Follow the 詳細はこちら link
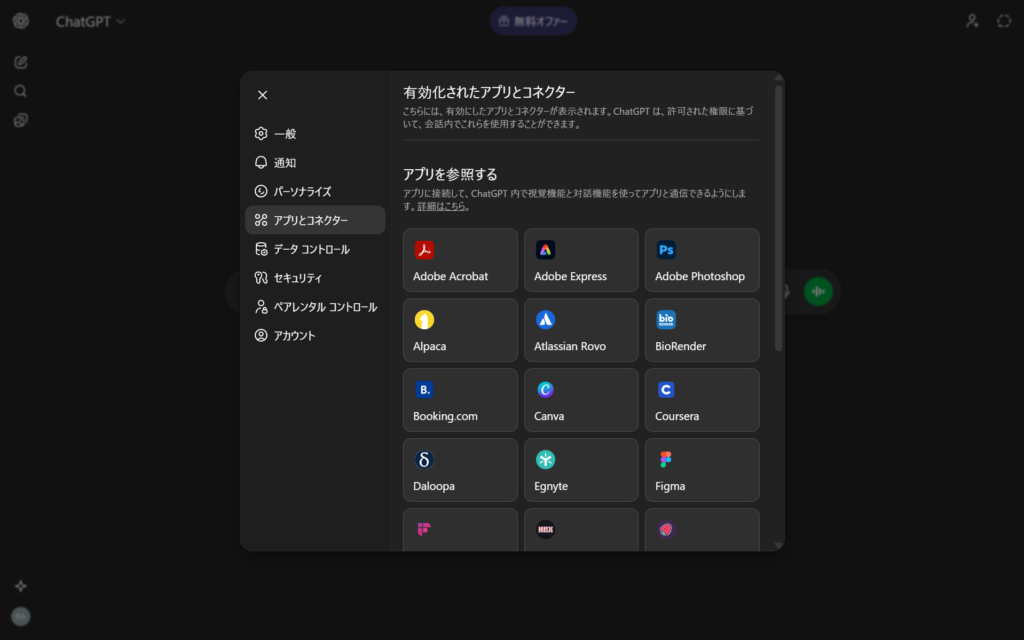Screen dimensions: 1024x640 click(443, 206)
